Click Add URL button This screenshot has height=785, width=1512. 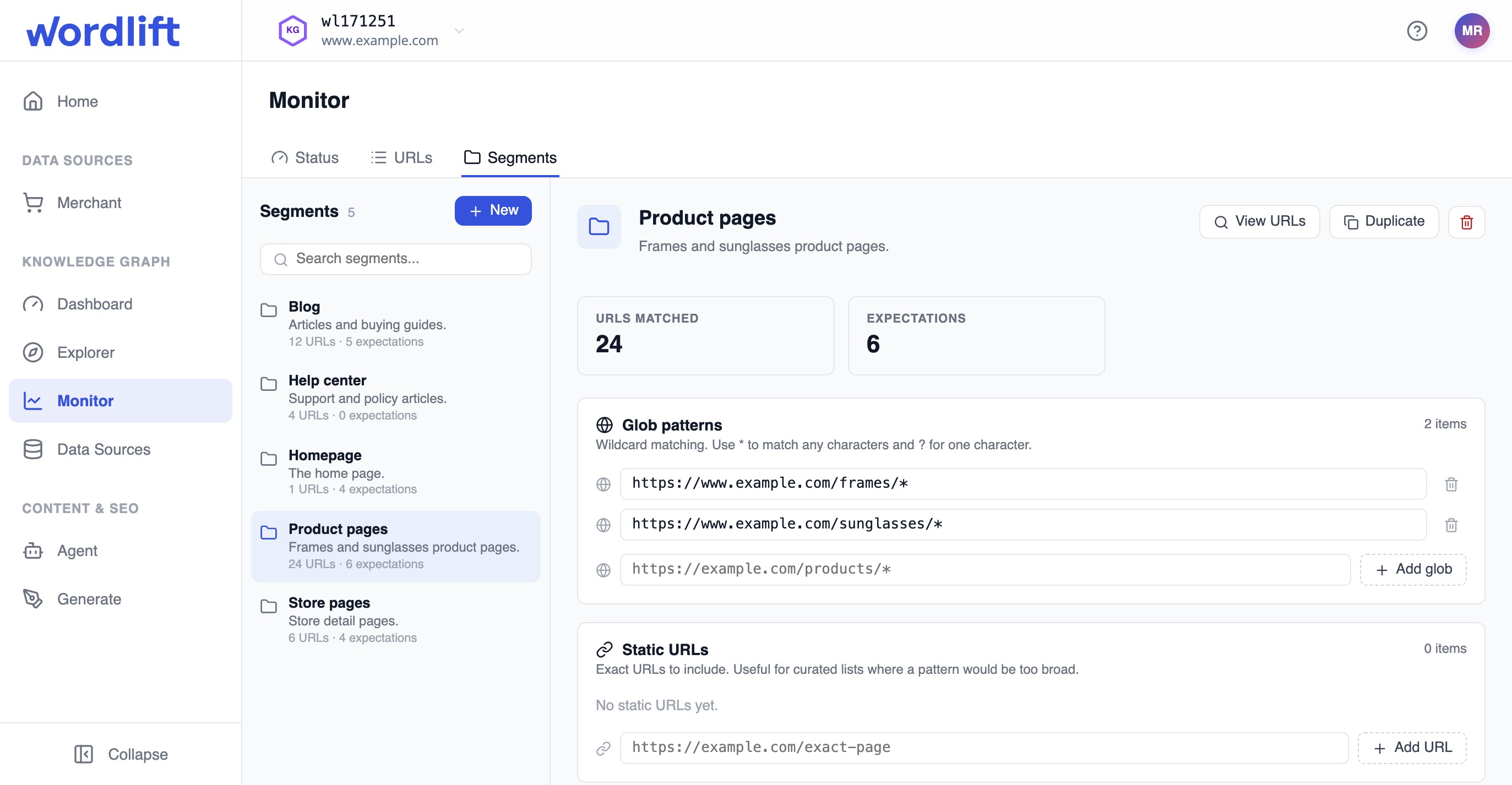(x=1412, y=748)
